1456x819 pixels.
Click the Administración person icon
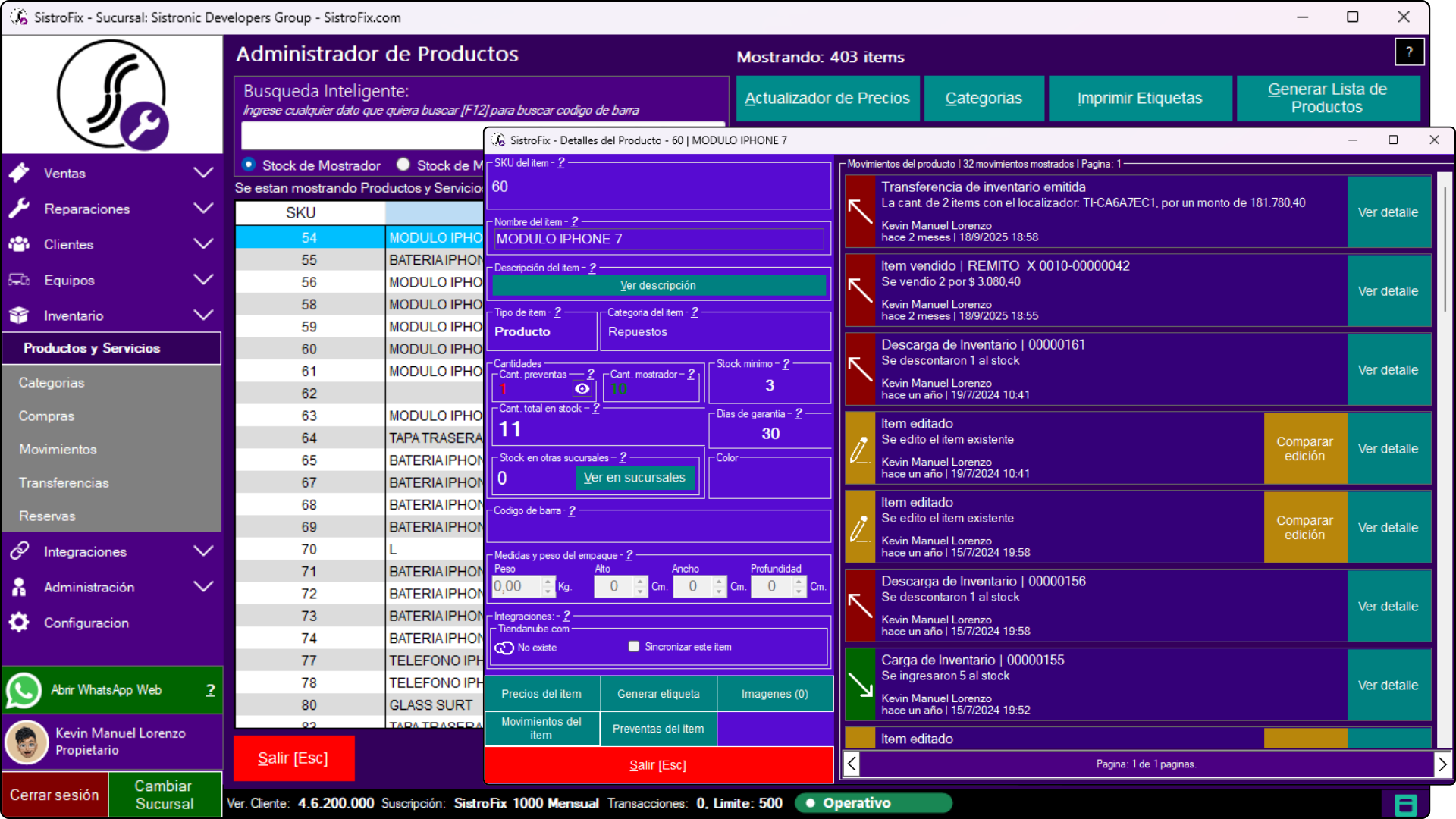[x=19, y=587]
